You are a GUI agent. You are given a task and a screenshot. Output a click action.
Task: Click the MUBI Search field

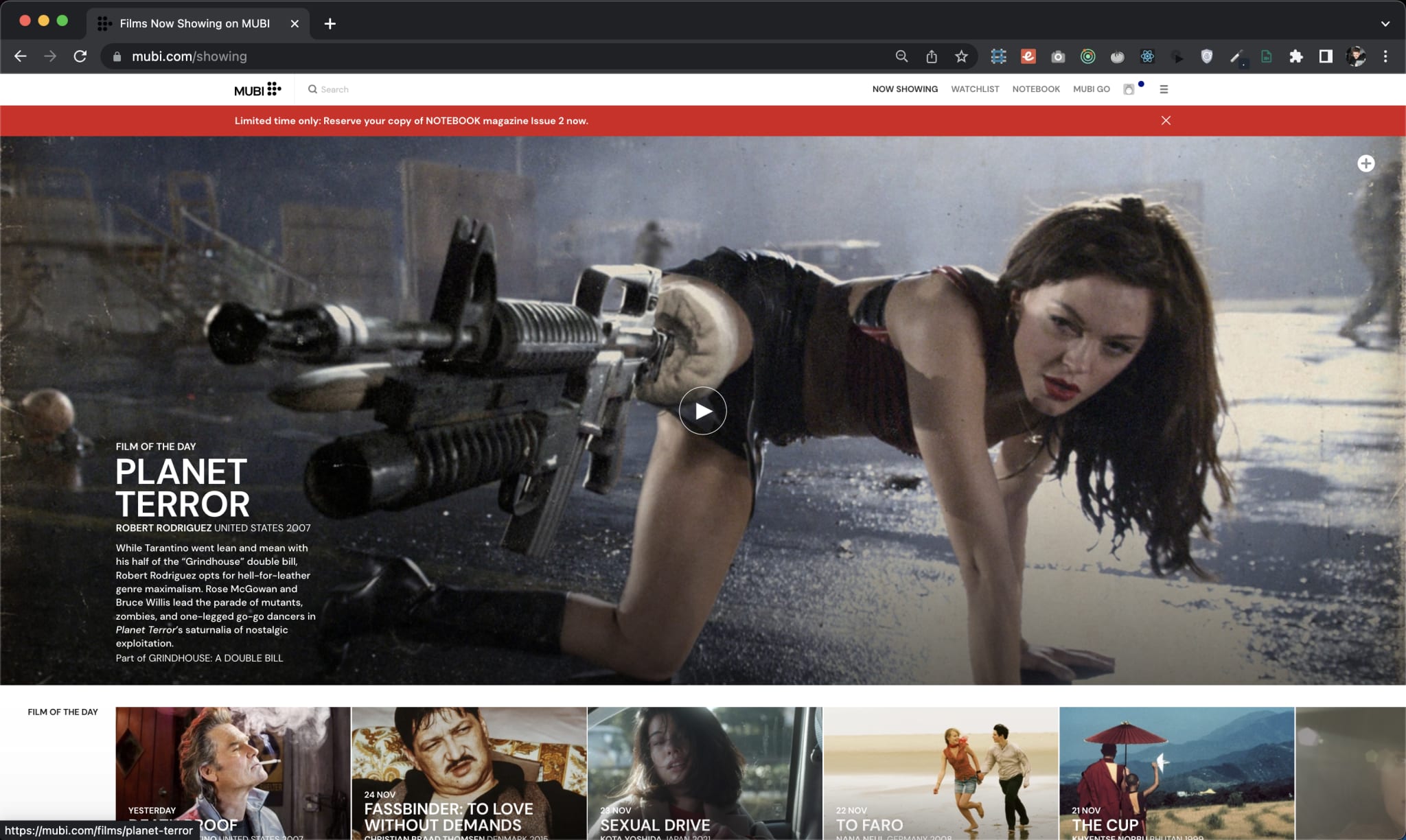pos(335,89)
